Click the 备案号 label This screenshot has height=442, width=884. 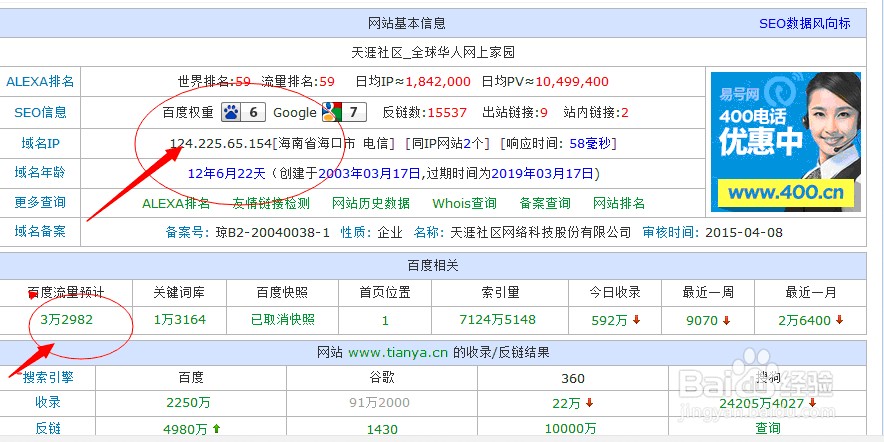click(x=187, y=232)
